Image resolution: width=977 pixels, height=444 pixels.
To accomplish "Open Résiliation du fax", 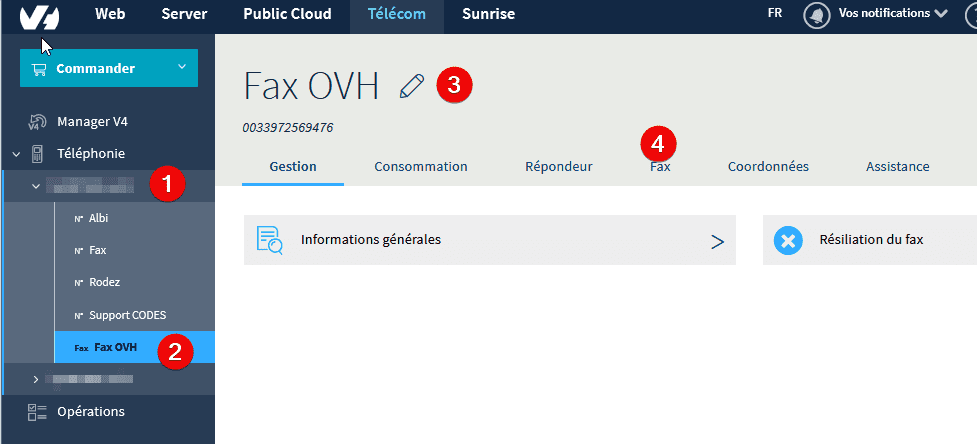I will pos(870,240).
